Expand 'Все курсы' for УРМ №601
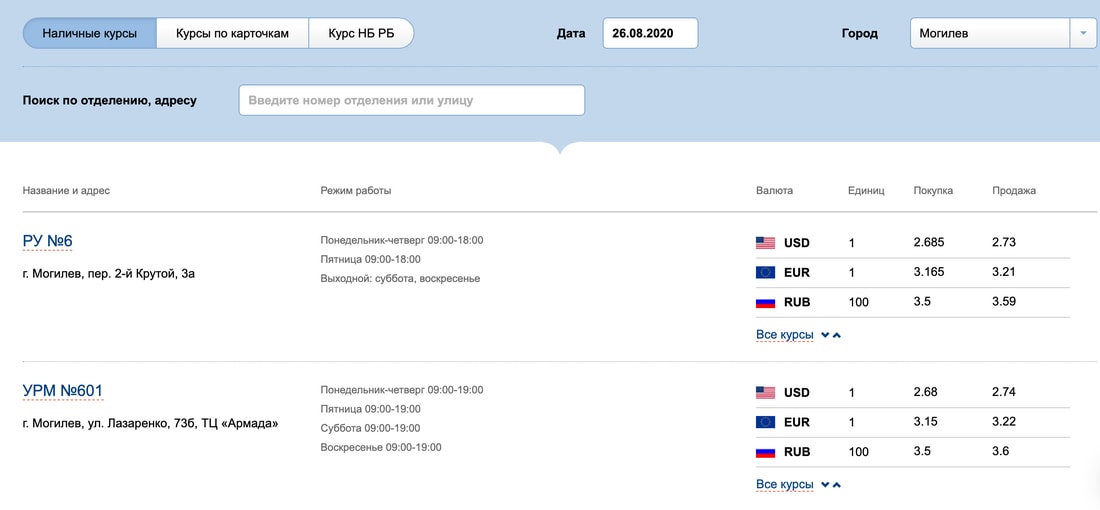Viewport: 1100px width, 510px height. coord(785,485)
